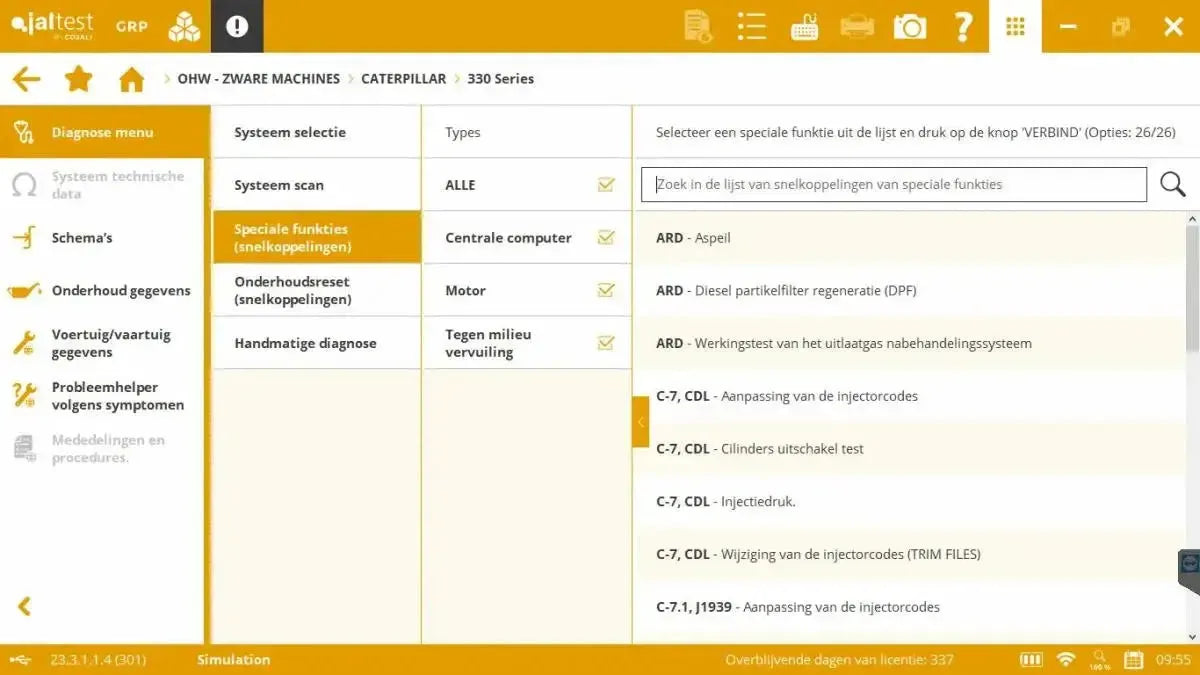Take a screenshot with the camera icon
This screenshot has height=675, width=1200.
(x=909, y=26)
